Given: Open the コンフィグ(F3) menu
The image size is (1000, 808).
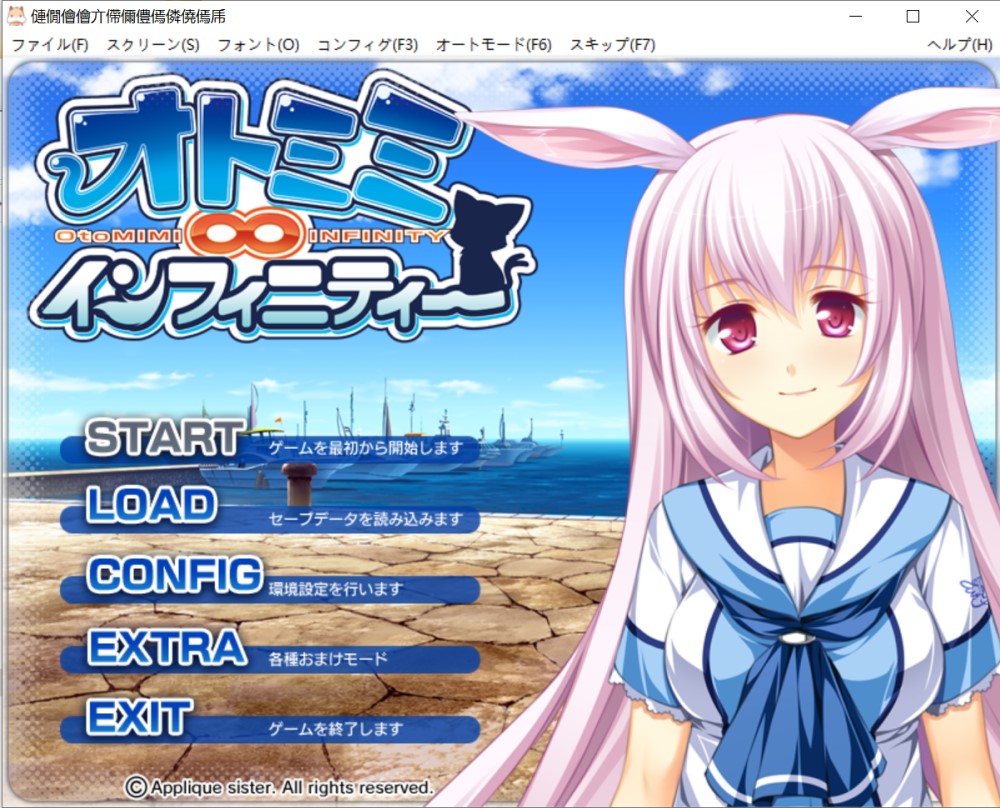Looking at the screenshot, I should pyautogui.click(x=367, y=45).
